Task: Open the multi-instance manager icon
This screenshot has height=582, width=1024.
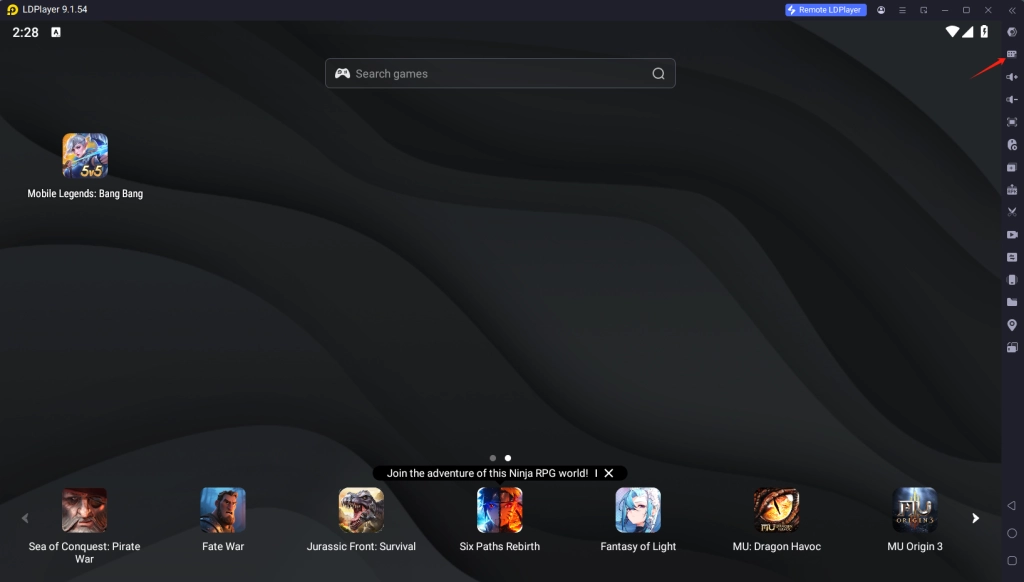Action: pos(1012,167)
